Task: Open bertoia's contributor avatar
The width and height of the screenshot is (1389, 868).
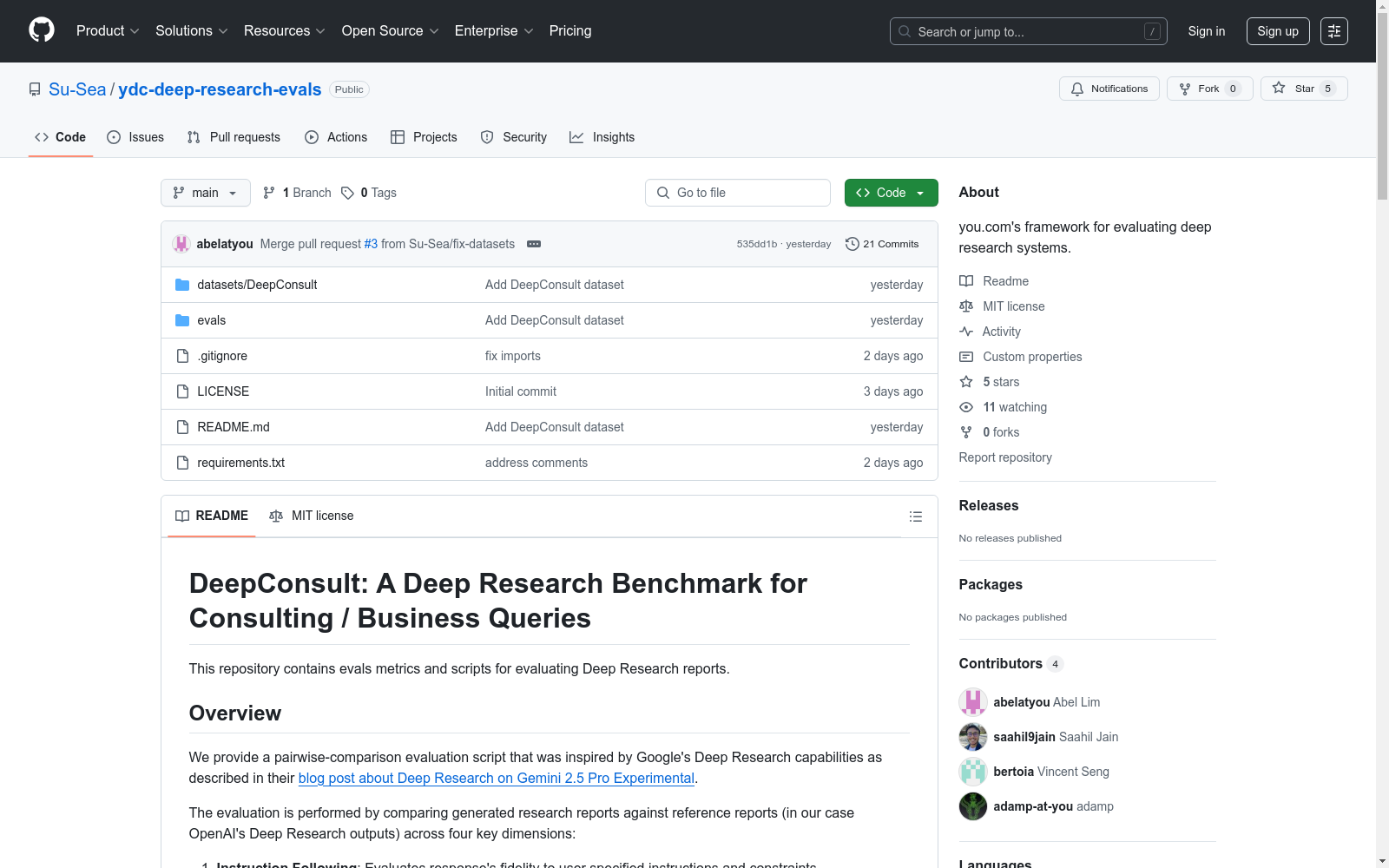Action: 973,772
